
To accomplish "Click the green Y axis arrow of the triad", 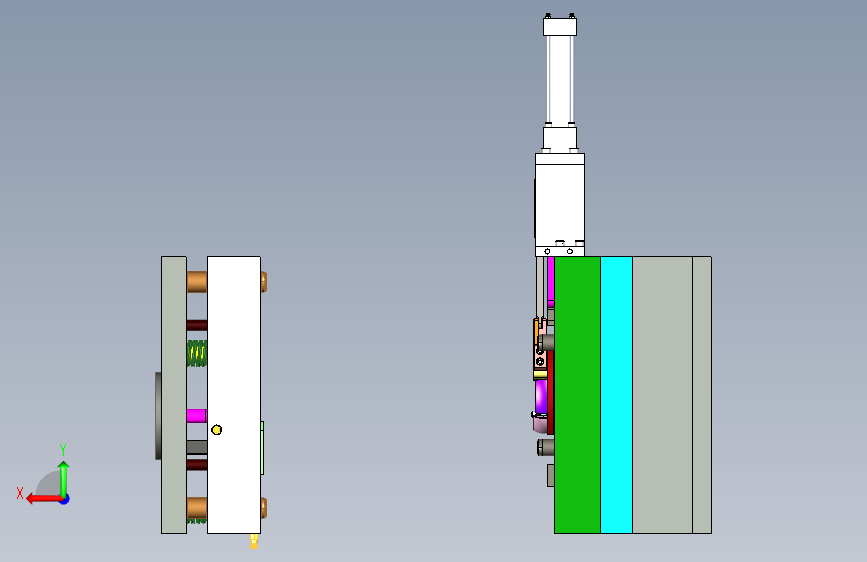I will pos(64,479).
